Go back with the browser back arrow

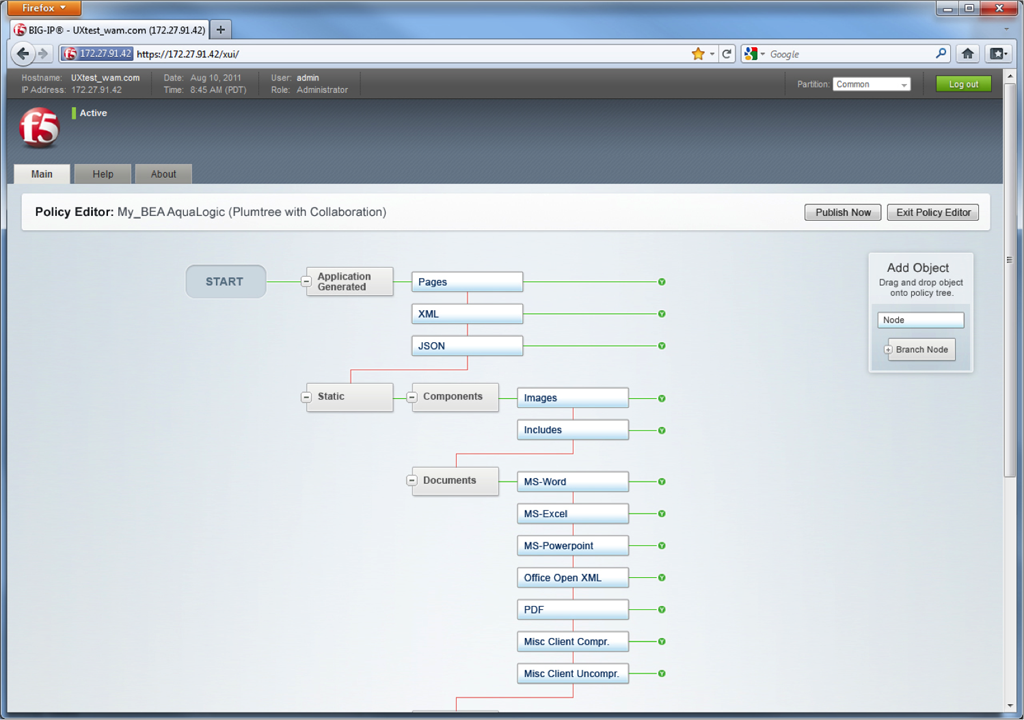coord(23,54)
